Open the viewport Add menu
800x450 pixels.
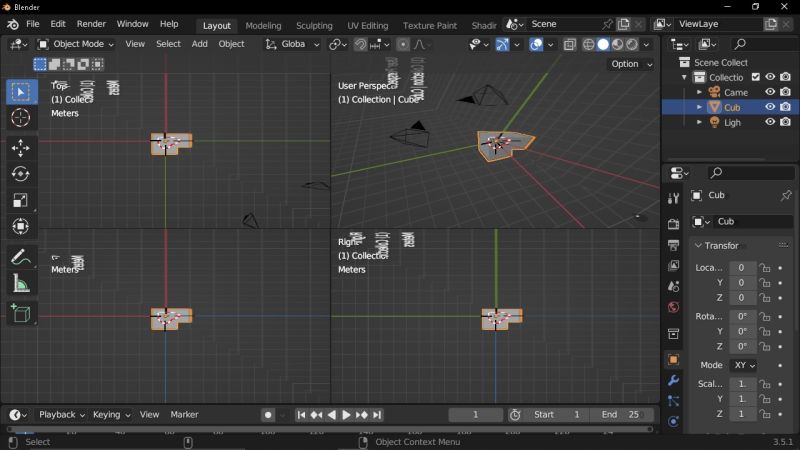pos(199,44)
